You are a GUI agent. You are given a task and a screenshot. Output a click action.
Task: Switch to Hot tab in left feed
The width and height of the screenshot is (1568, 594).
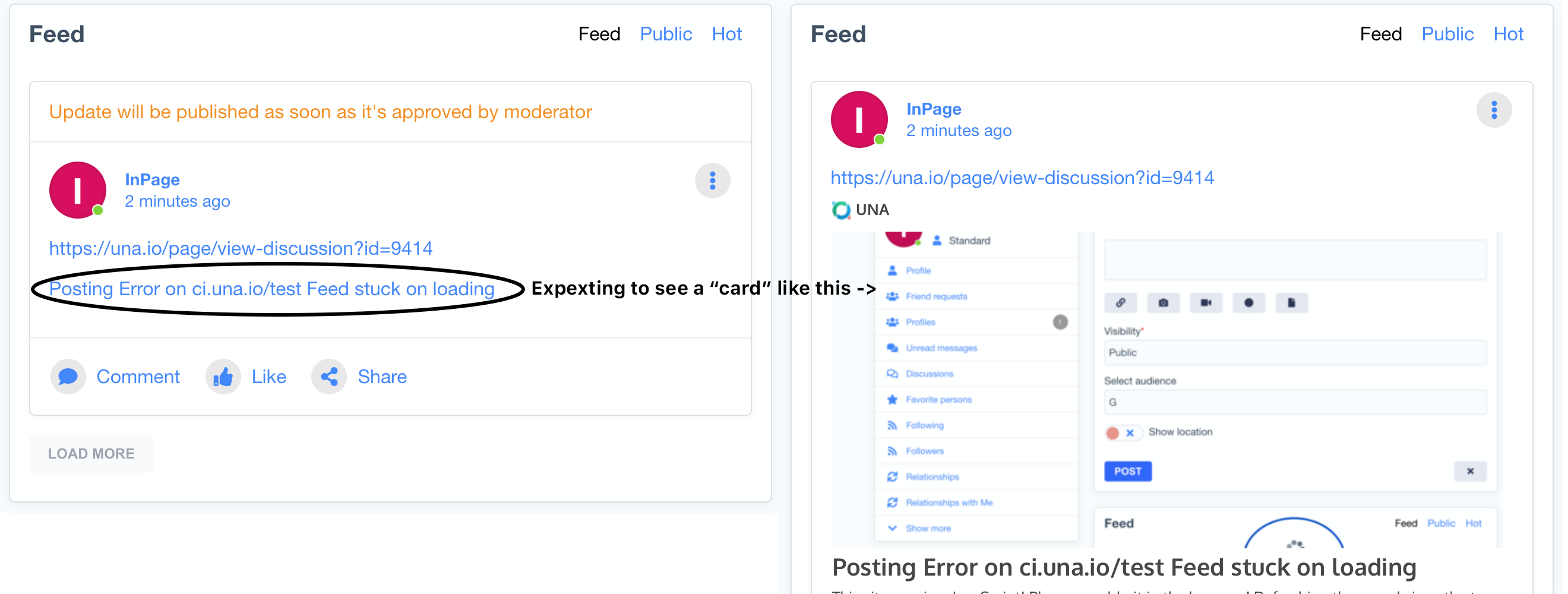tap(727, 34)
